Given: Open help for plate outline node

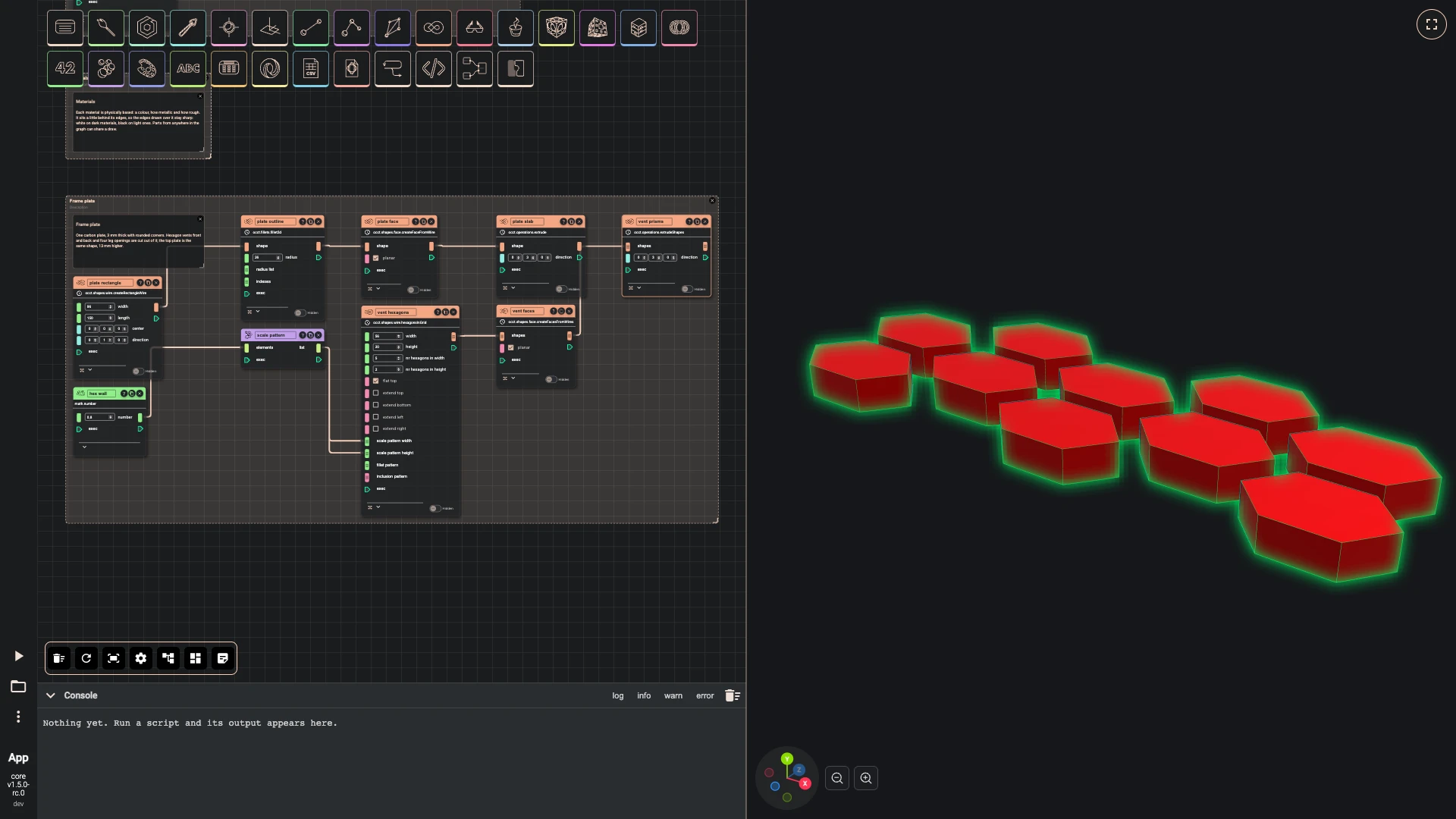Looking at the screenshot, I should [303, 221].
